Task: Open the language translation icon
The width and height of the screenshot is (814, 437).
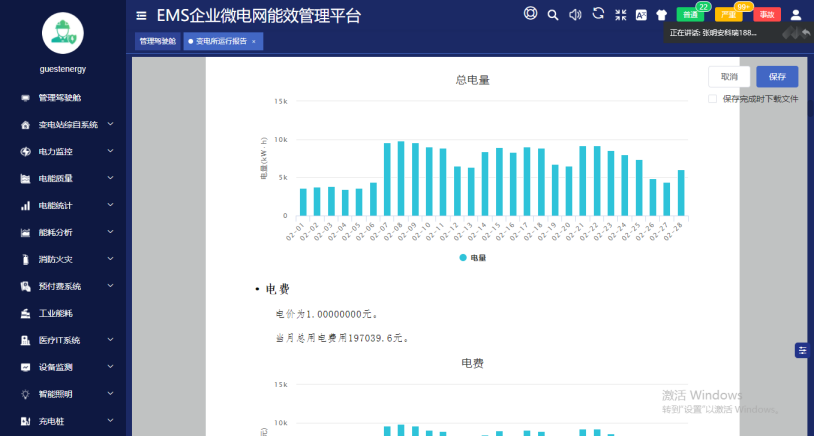Action: coord(641,15)
